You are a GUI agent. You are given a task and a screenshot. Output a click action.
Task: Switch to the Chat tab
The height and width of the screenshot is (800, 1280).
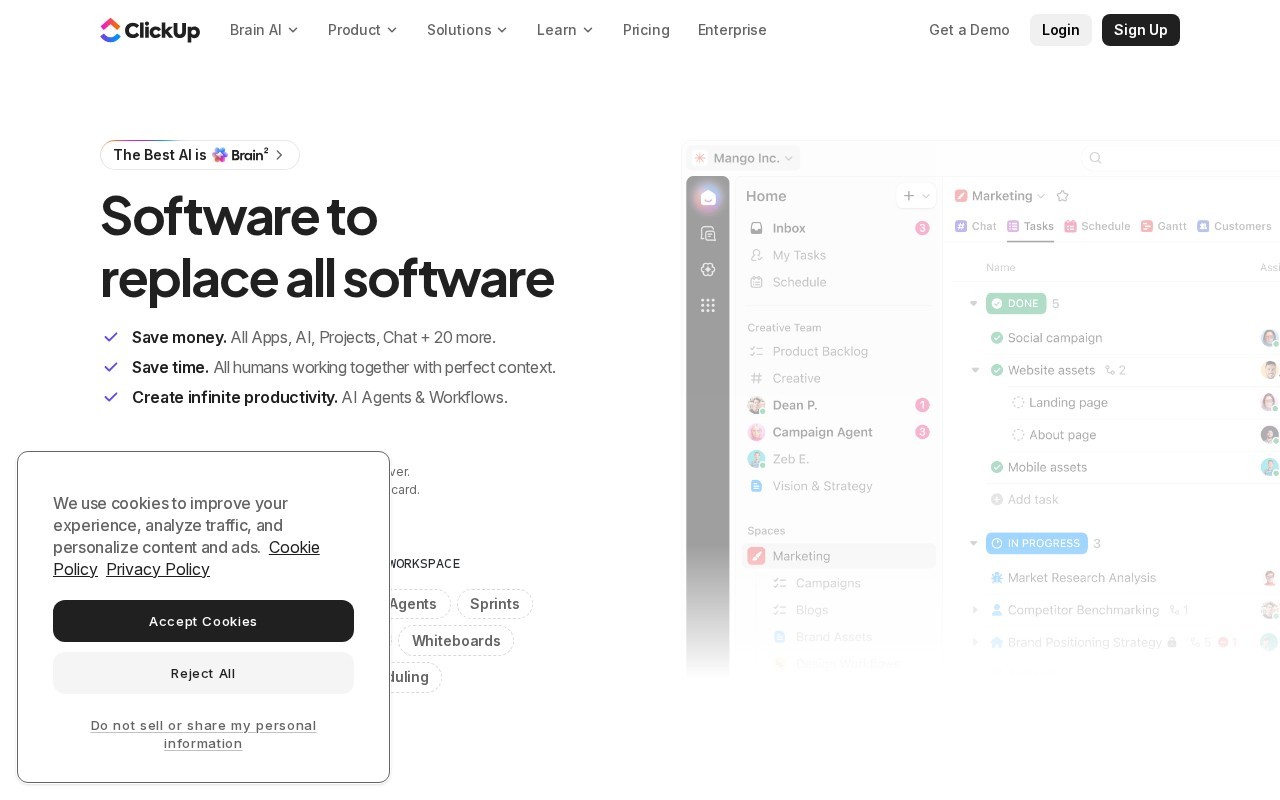click(x=976, y=226)
